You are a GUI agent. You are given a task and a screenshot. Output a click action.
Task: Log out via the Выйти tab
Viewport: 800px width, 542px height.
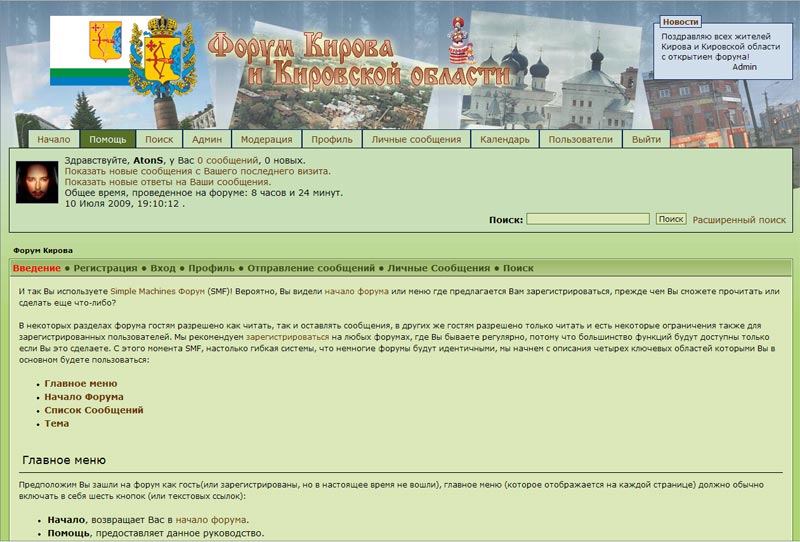(x=647, y=140)
